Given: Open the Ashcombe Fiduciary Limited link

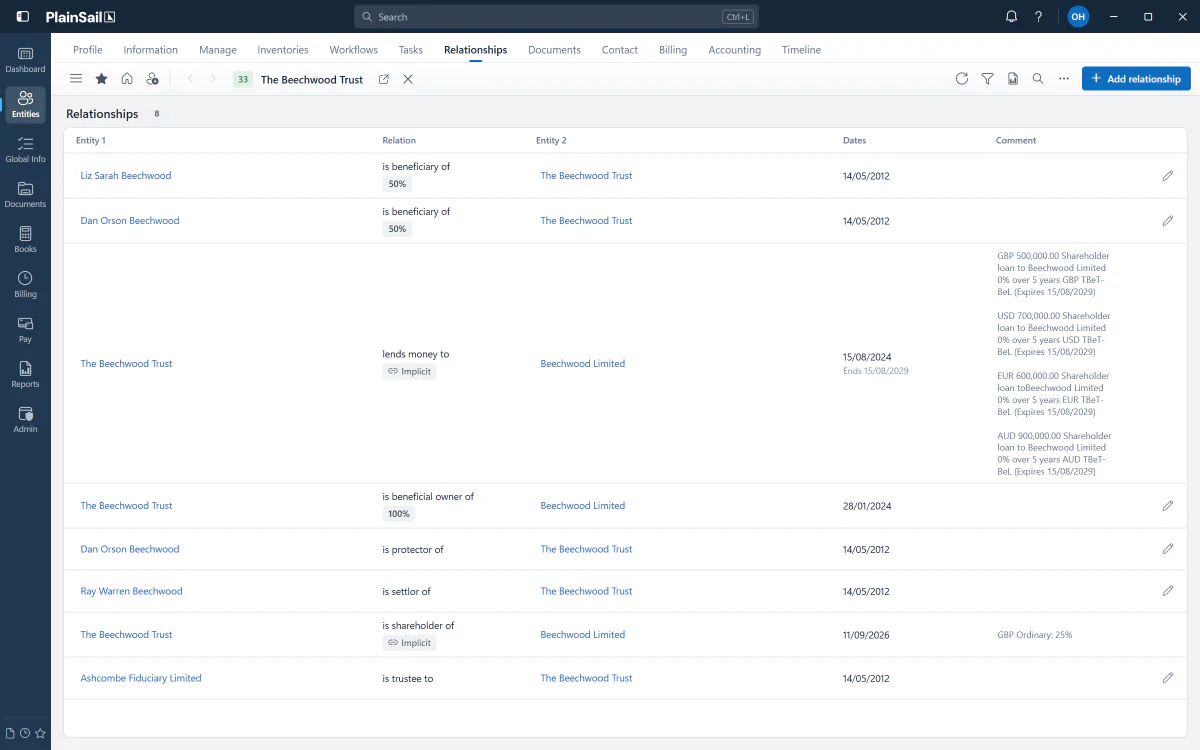Looking at the screenshot, I should coord(141,678).
